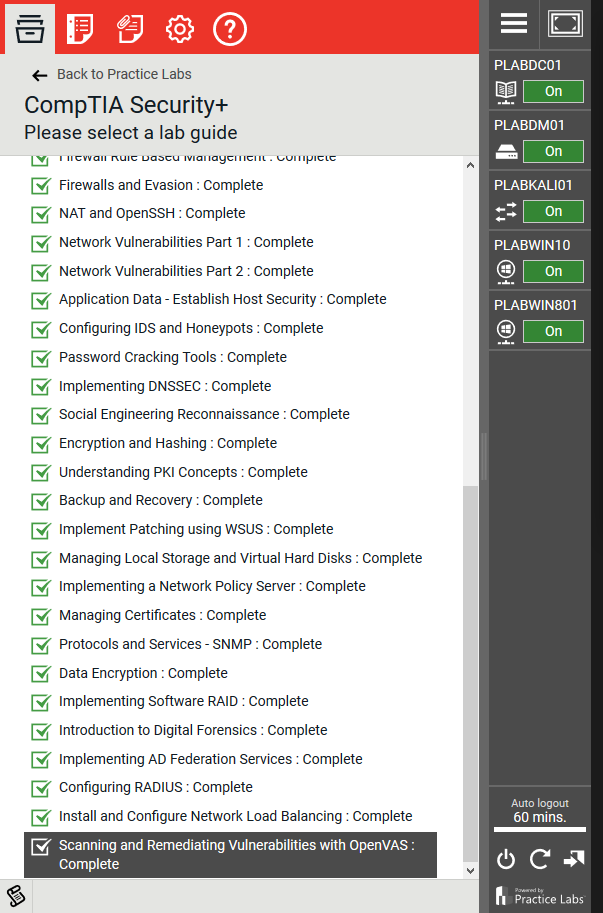Open Password Cracking Tools lab
Screen dimensions: 603x913
point(173,358)
